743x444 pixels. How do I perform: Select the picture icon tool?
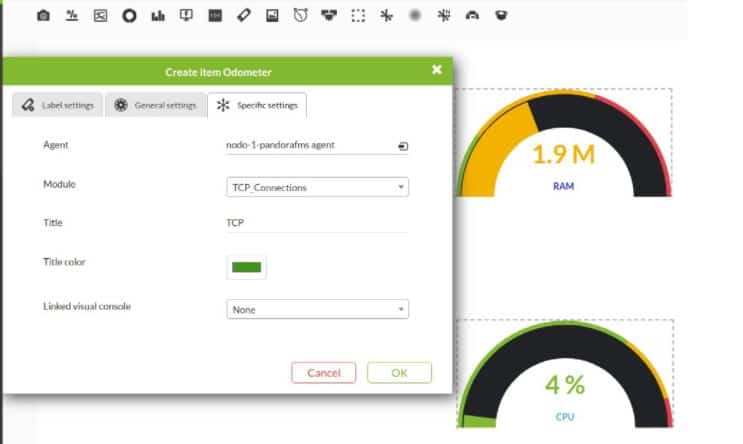(x=272, y=16)
